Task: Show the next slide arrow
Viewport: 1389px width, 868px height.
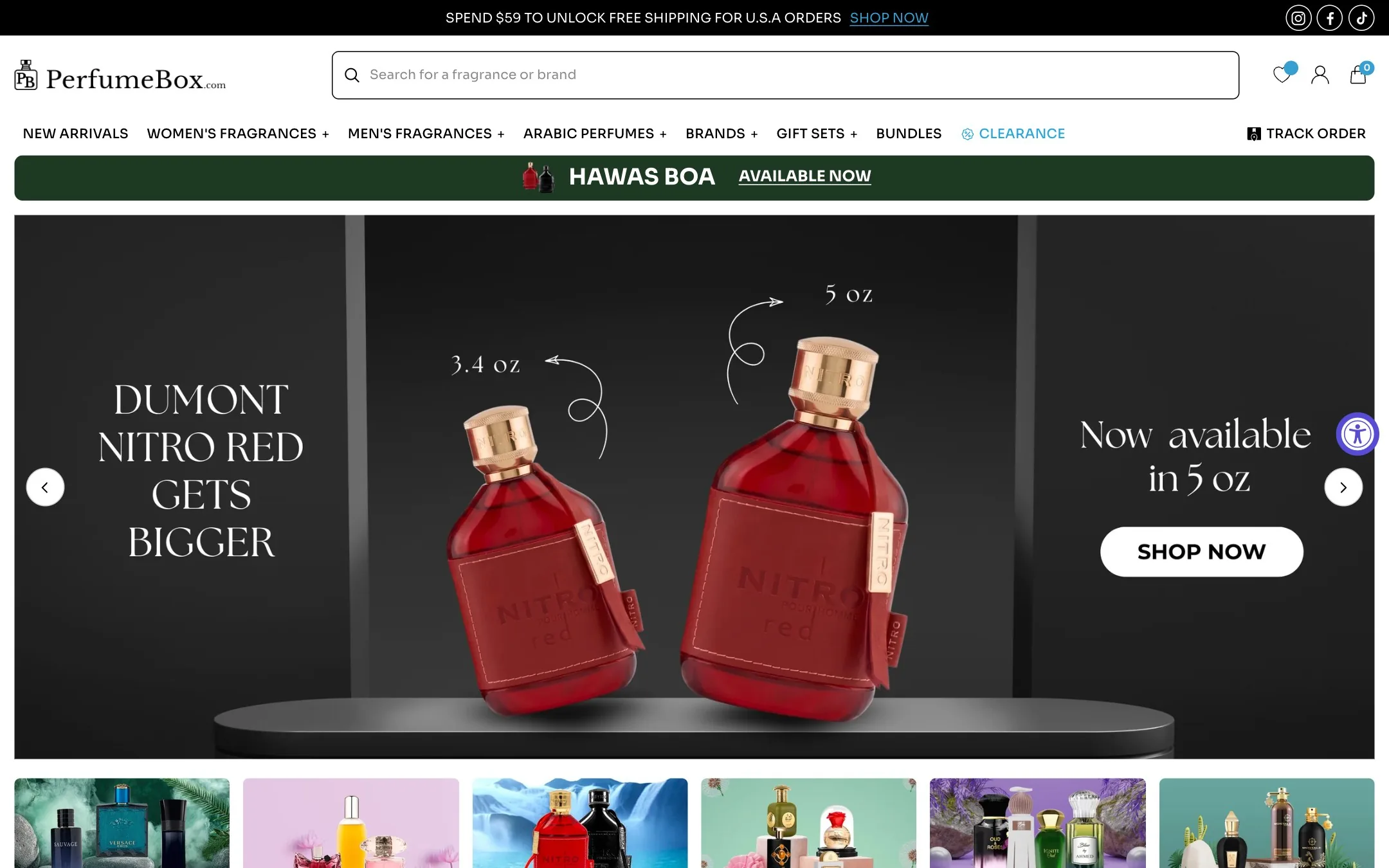Action: pos(1343,487)
